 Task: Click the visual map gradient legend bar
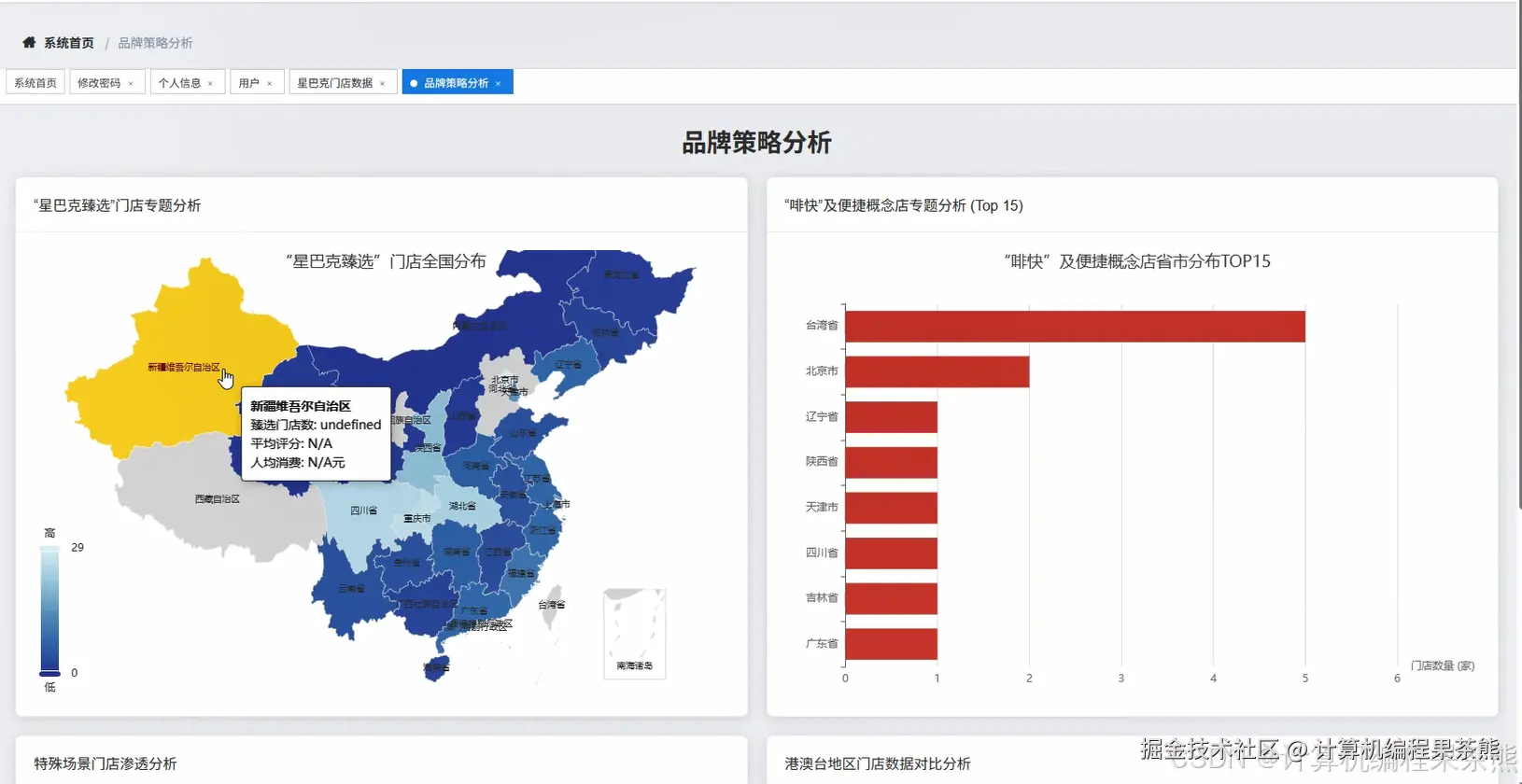[49, 609]
